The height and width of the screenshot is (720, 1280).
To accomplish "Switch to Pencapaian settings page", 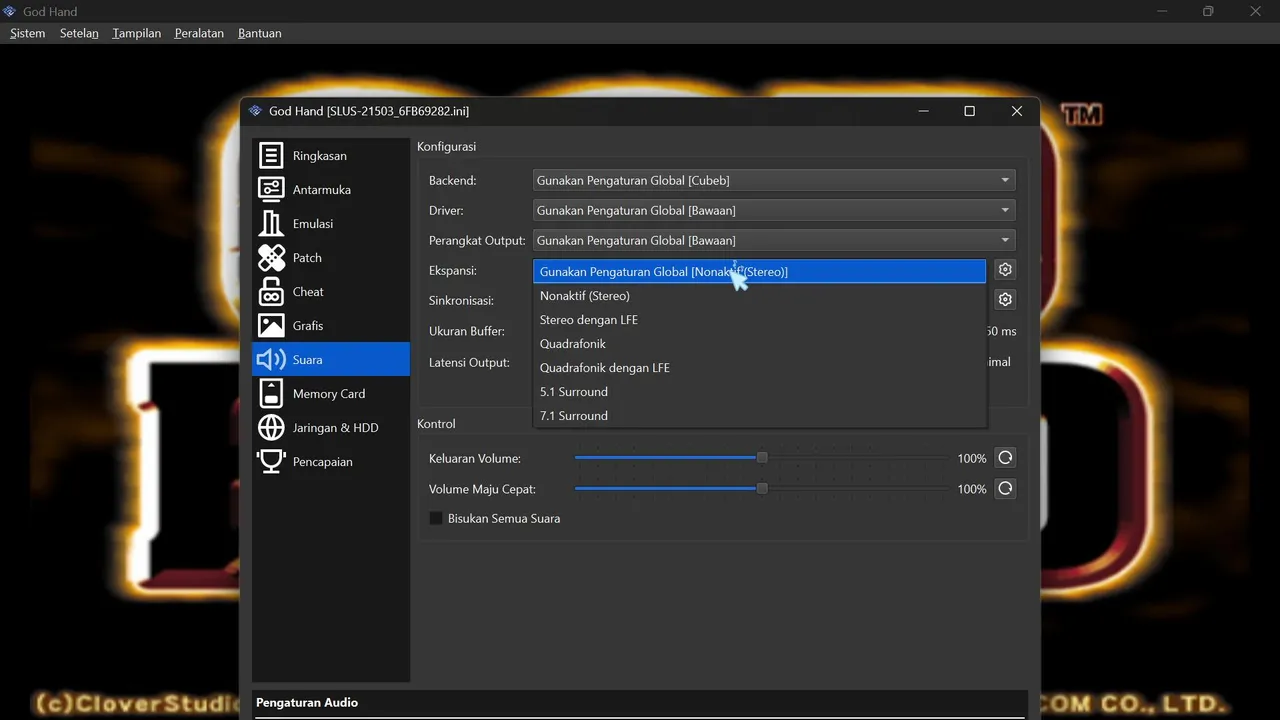I will click(331, 462).
